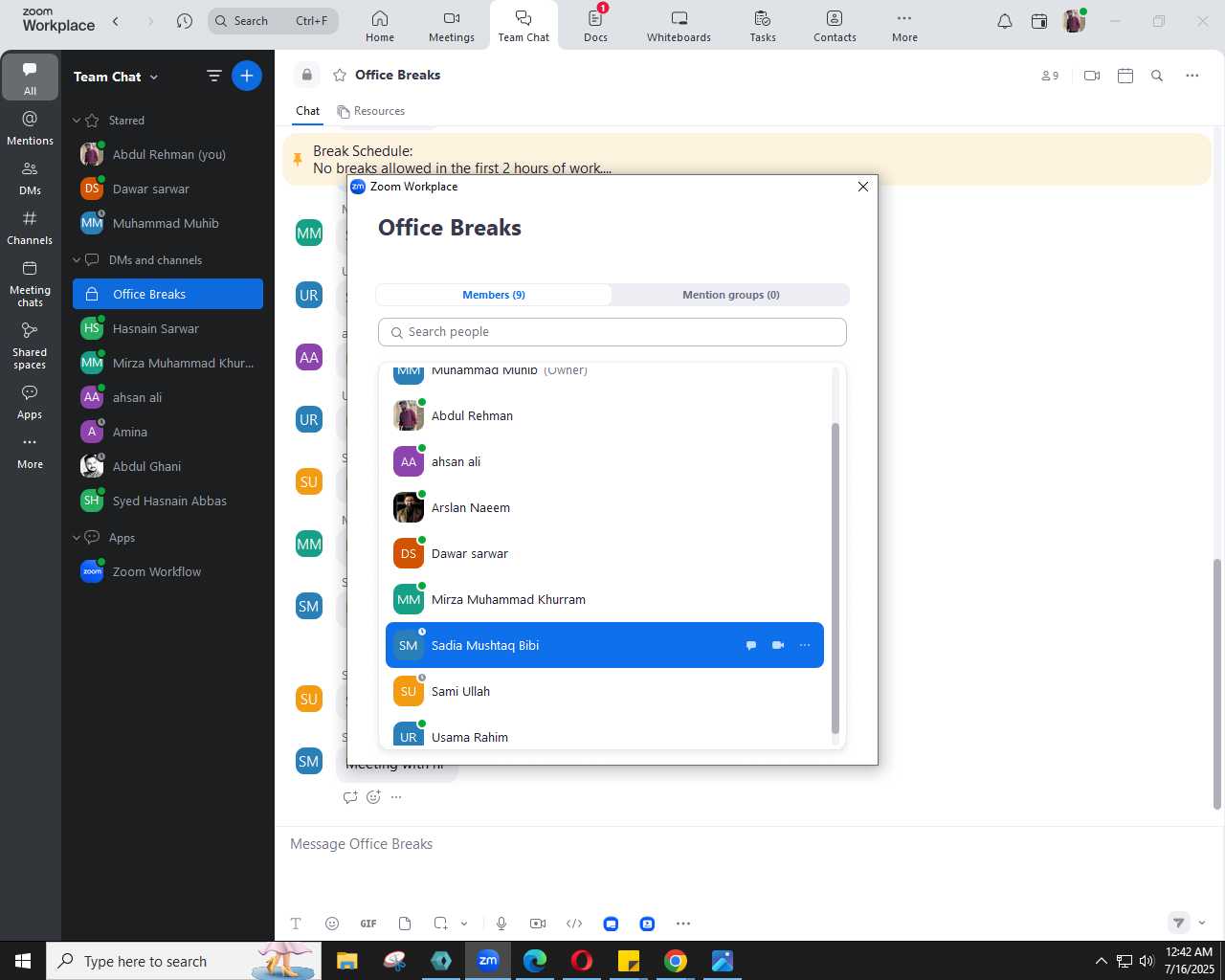Open Channels in left sidebar

coord(30,228)
